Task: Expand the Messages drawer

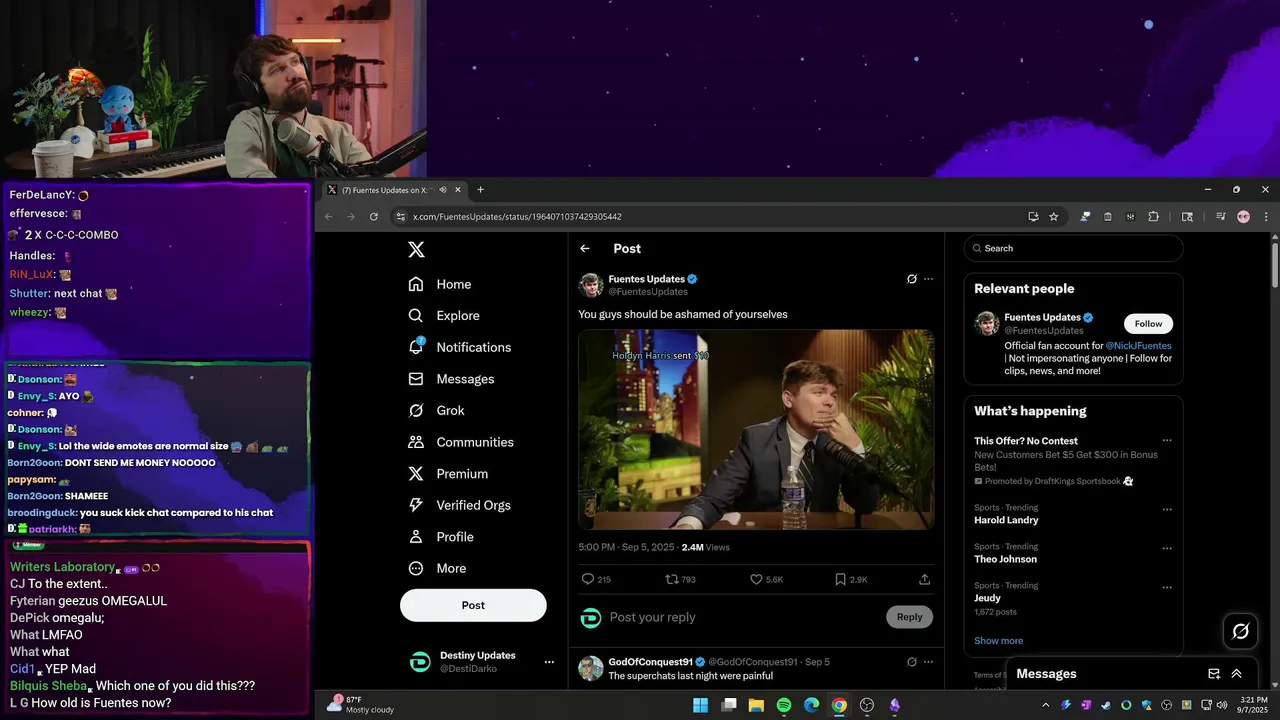Action: tap(1237, 674)
